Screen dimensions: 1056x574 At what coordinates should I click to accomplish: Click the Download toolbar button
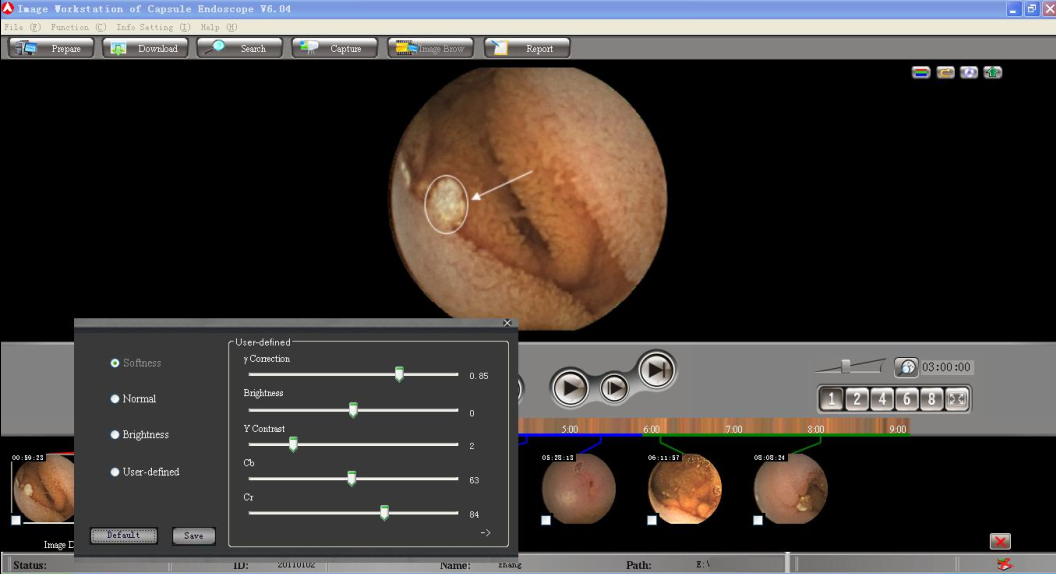point(145,49)
